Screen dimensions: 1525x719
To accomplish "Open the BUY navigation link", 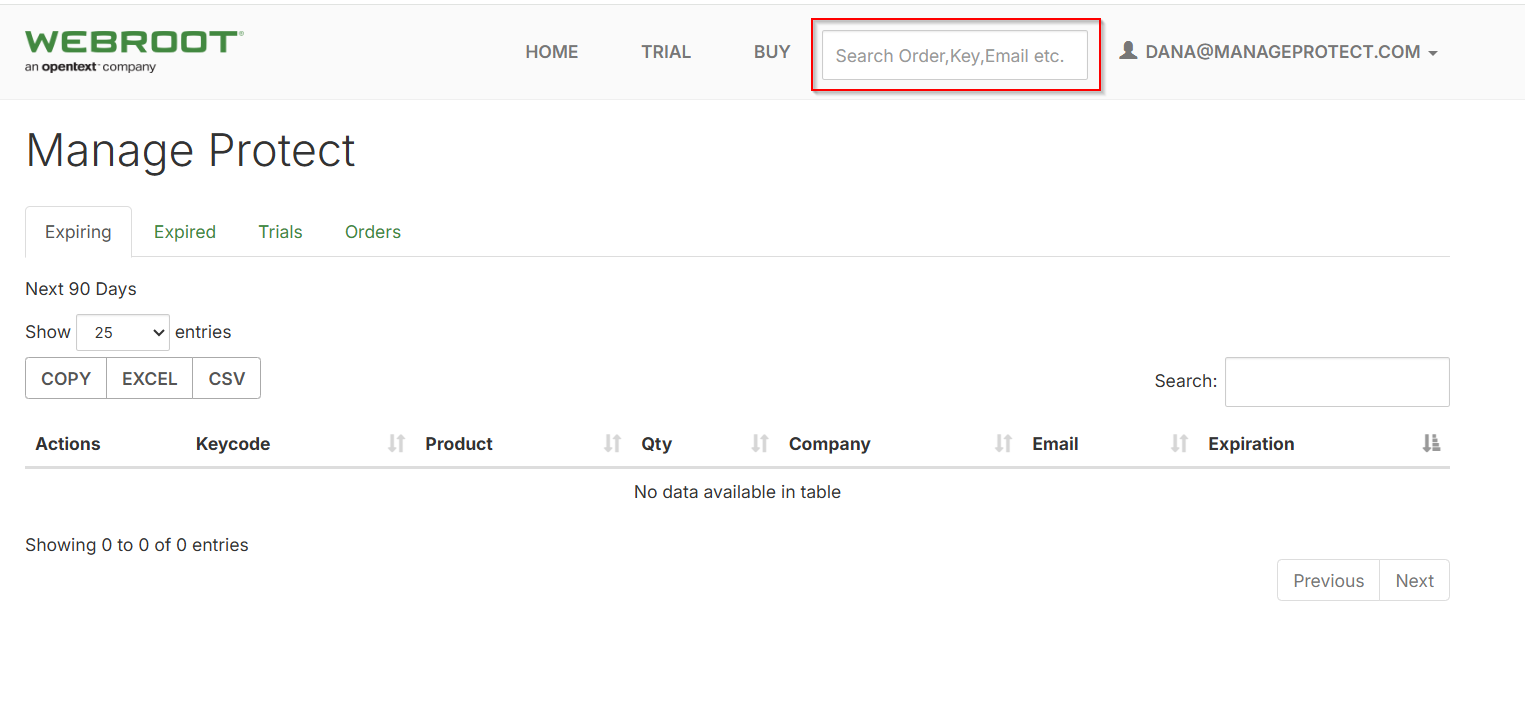I will (772, 52).
